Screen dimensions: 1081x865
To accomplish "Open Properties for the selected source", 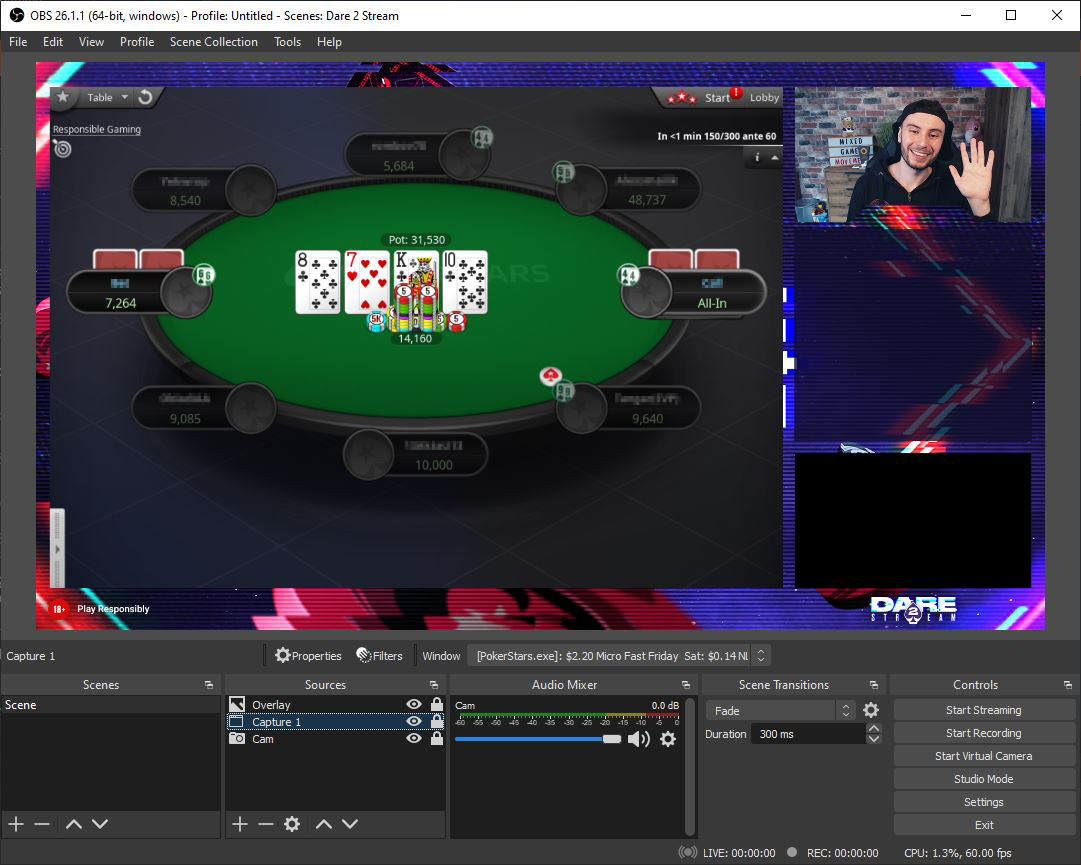I will click(307, 655).
